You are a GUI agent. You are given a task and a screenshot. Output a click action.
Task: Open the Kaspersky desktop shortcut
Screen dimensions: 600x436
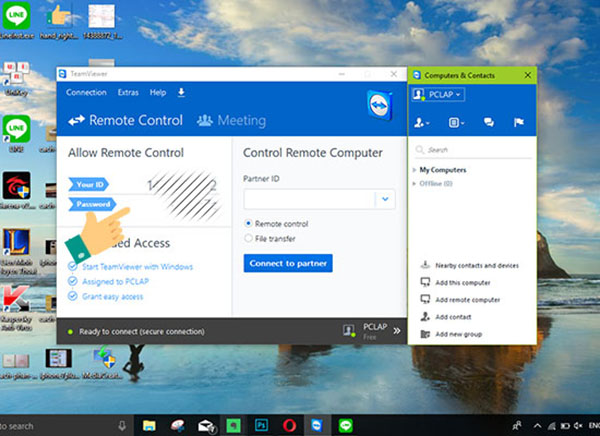point(15,299)
